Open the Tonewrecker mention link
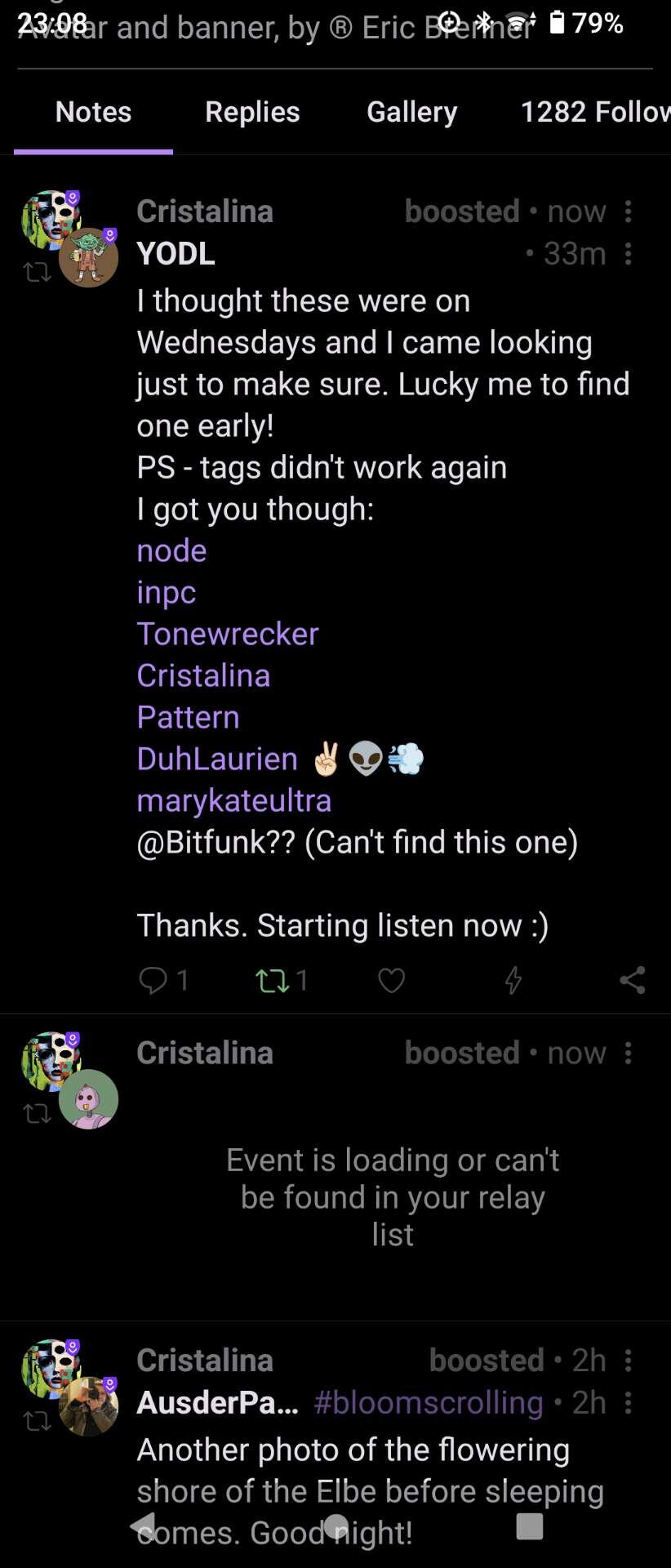Image resolution: width=671 pixels, height=1568 pixels. tap(228, 634)
